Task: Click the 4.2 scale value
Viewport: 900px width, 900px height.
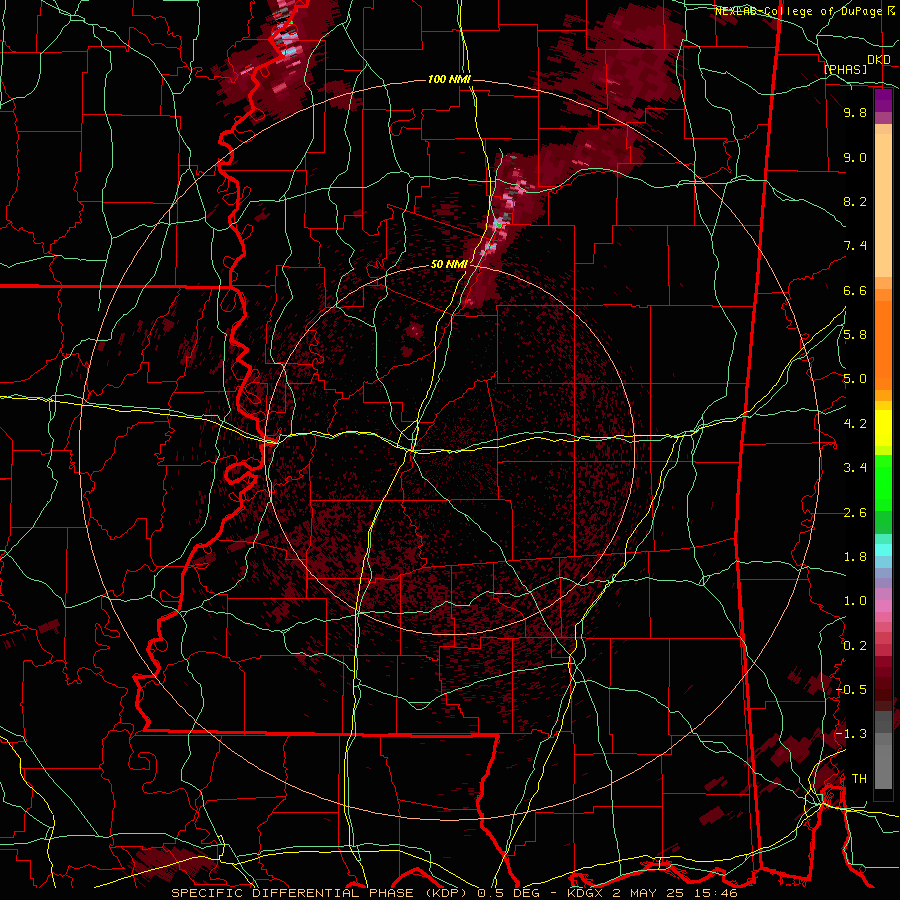Action: point(855,424)
